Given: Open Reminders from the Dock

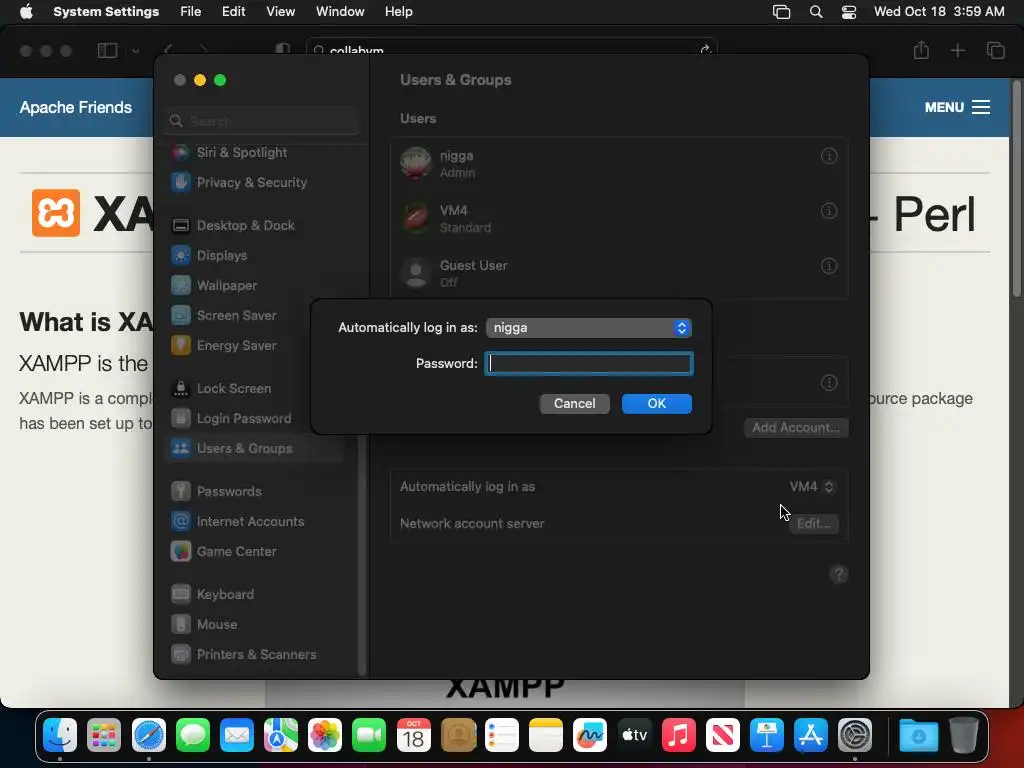Looking at the screenshot, I should click(502, 735).
